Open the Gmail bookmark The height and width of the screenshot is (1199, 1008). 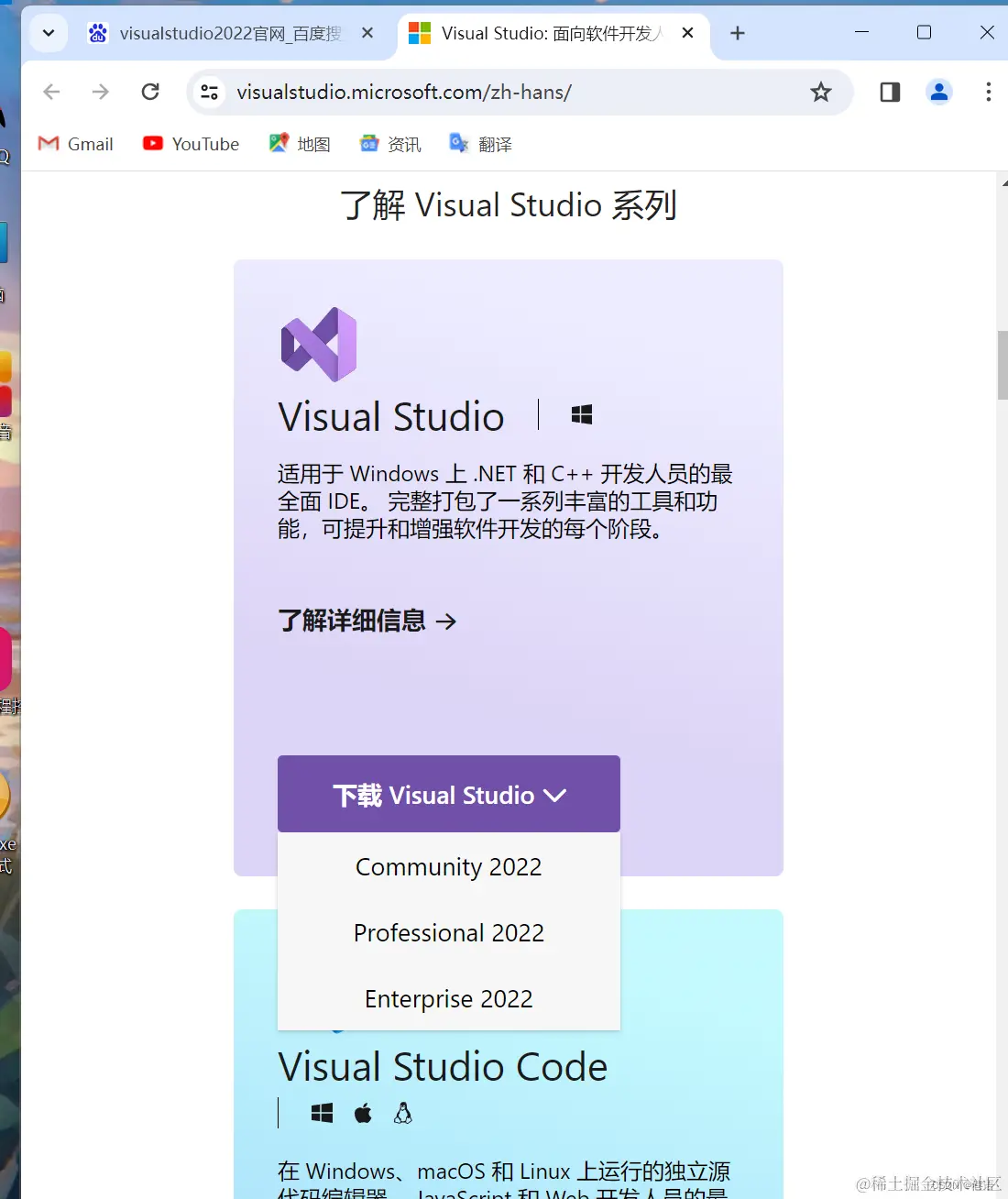(75, 144)
